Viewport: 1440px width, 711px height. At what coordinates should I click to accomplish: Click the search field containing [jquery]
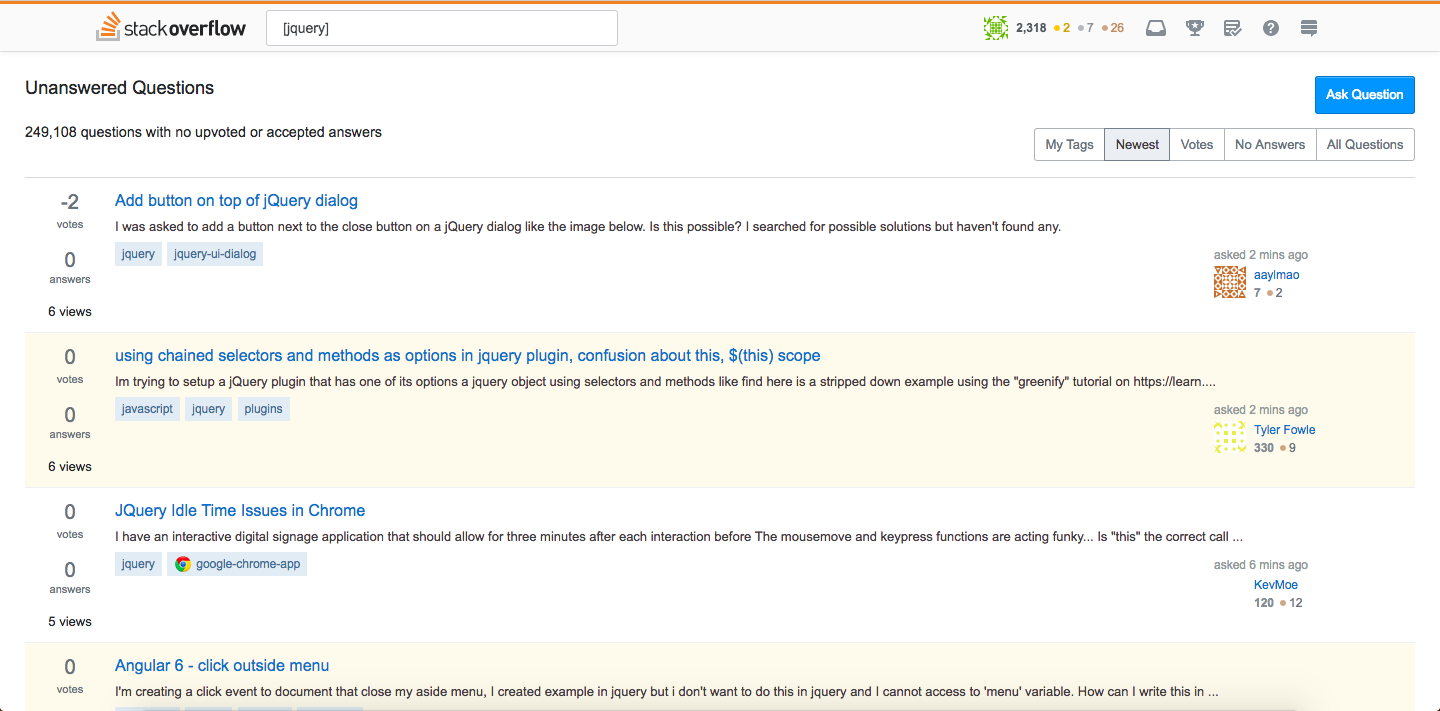(x=441, y=27)
